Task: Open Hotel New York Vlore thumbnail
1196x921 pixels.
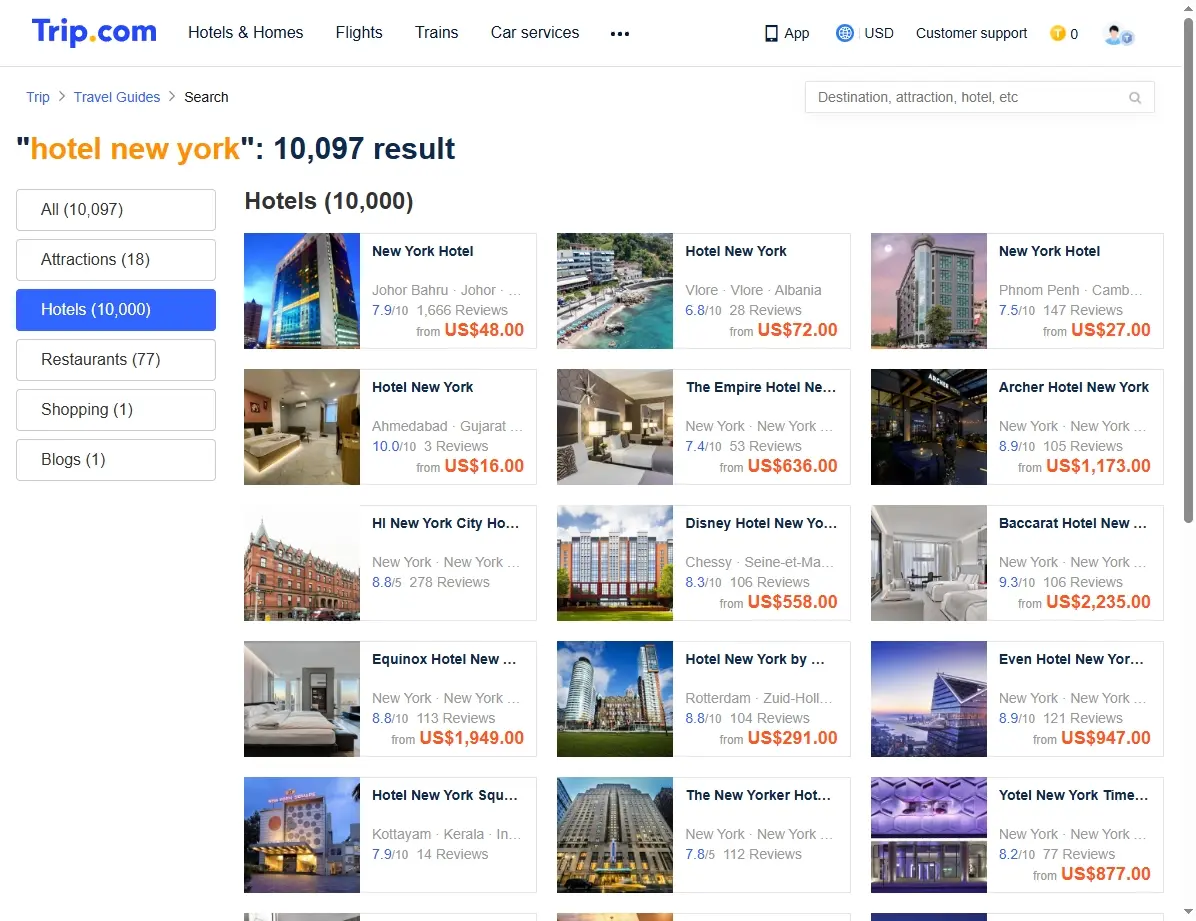Action: point(615,291)
